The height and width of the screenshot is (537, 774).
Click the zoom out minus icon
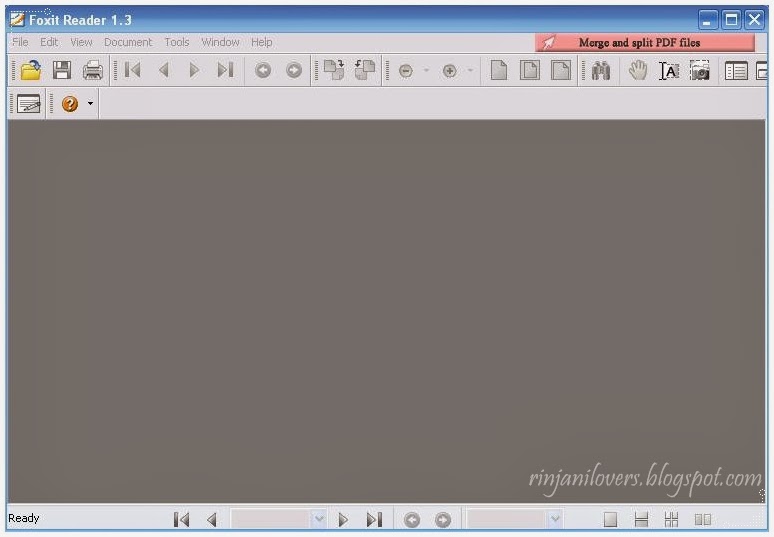406,71
